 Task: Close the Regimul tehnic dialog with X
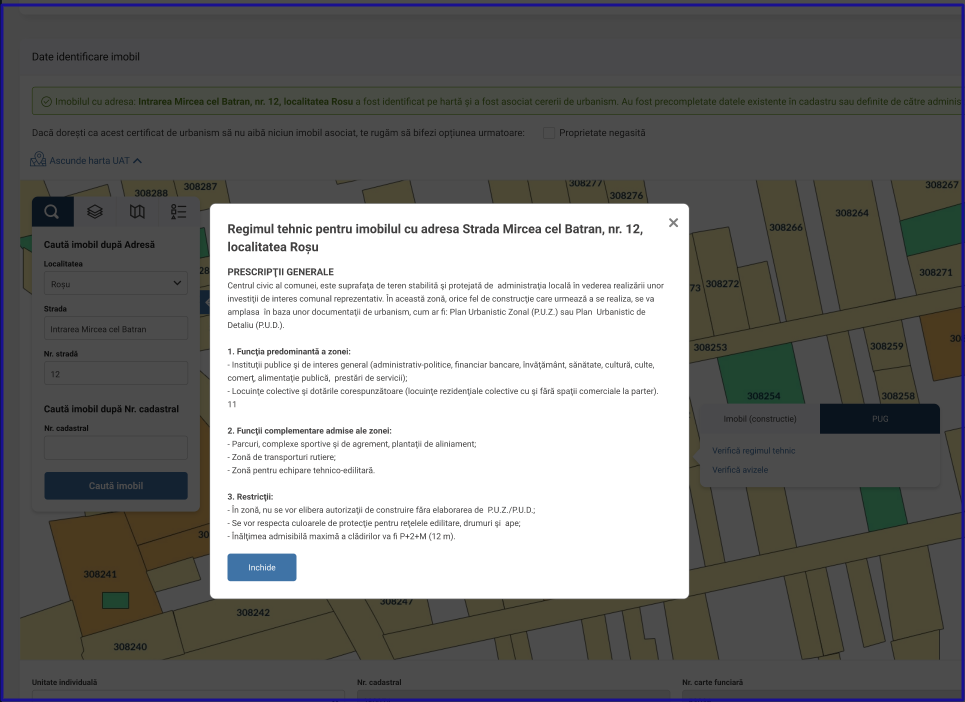tap(673, 223)
